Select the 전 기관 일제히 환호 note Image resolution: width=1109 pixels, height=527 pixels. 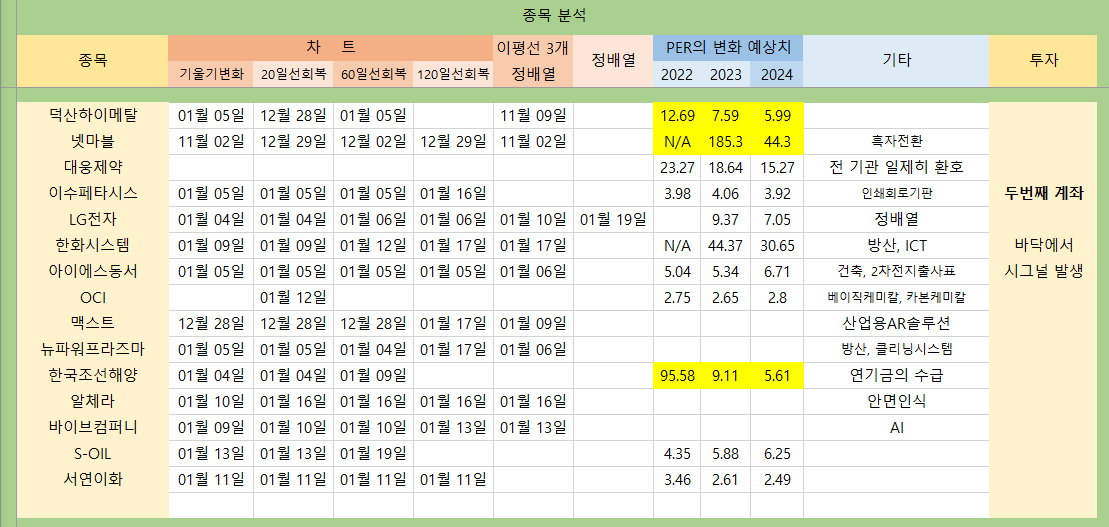(896, 168)
